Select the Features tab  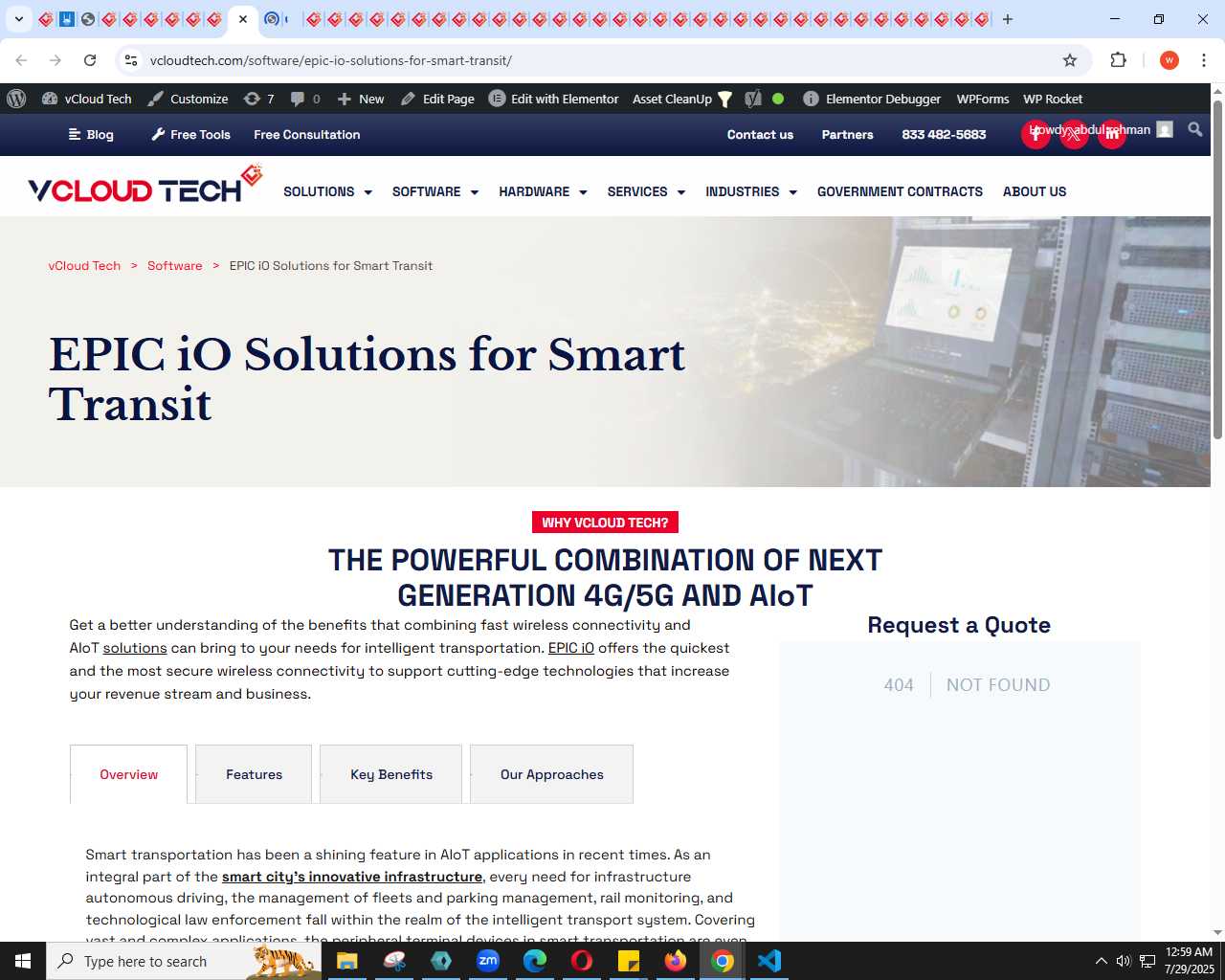pos(254,774)
